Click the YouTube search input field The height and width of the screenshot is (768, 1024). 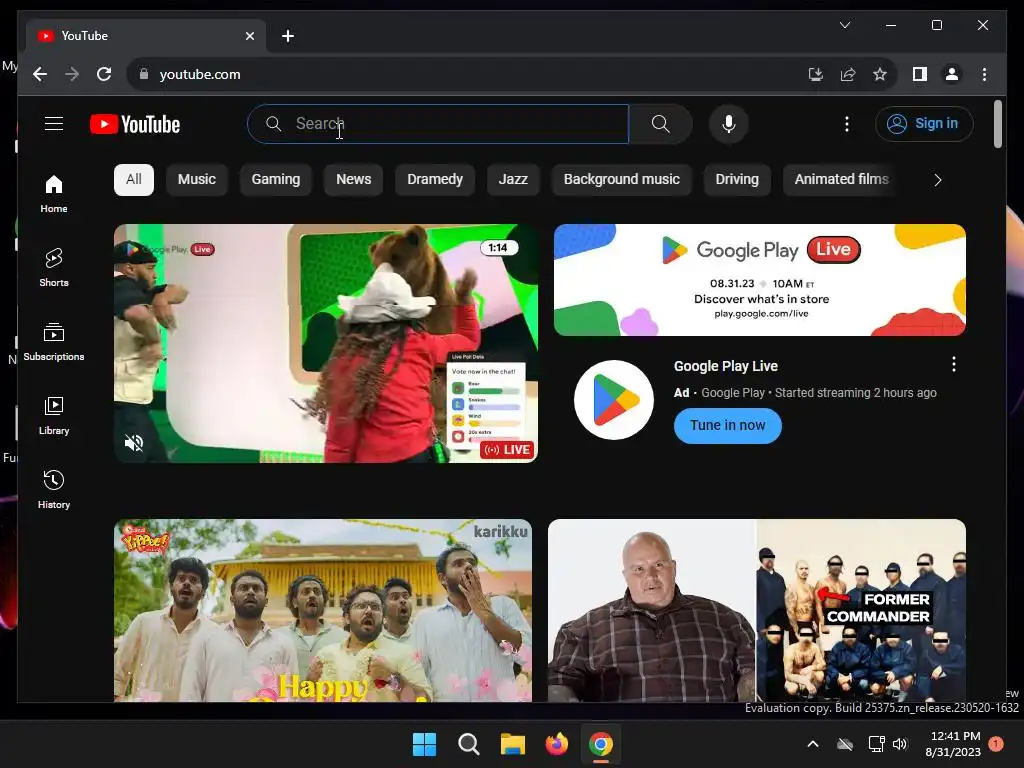[x=438, y=123]
